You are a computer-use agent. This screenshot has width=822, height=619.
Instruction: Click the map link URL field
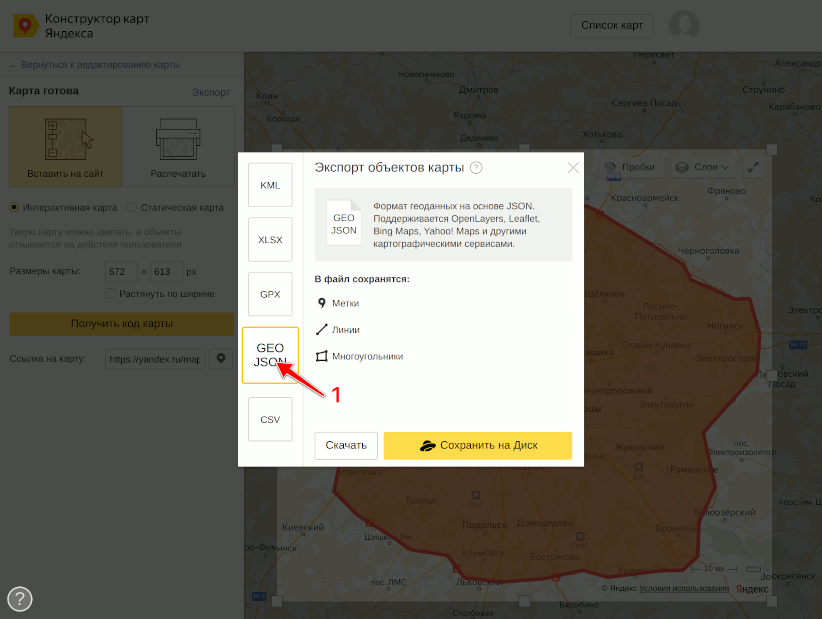point(155,359)
